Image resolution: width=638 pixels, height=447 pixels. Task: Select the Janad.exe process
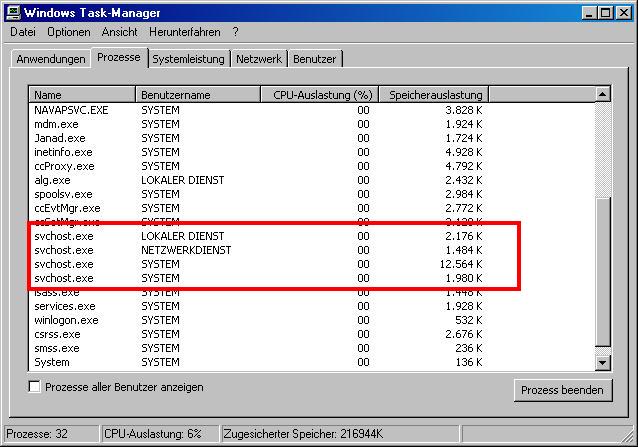[x=259, y=138]
